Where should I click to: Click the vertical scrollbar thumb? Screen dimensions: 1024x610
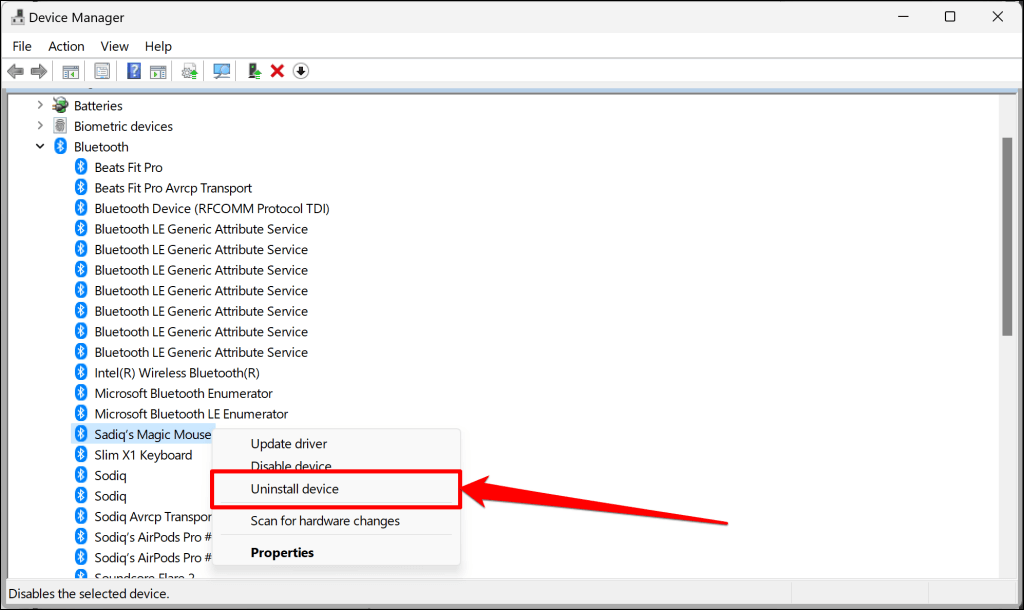1008,235
